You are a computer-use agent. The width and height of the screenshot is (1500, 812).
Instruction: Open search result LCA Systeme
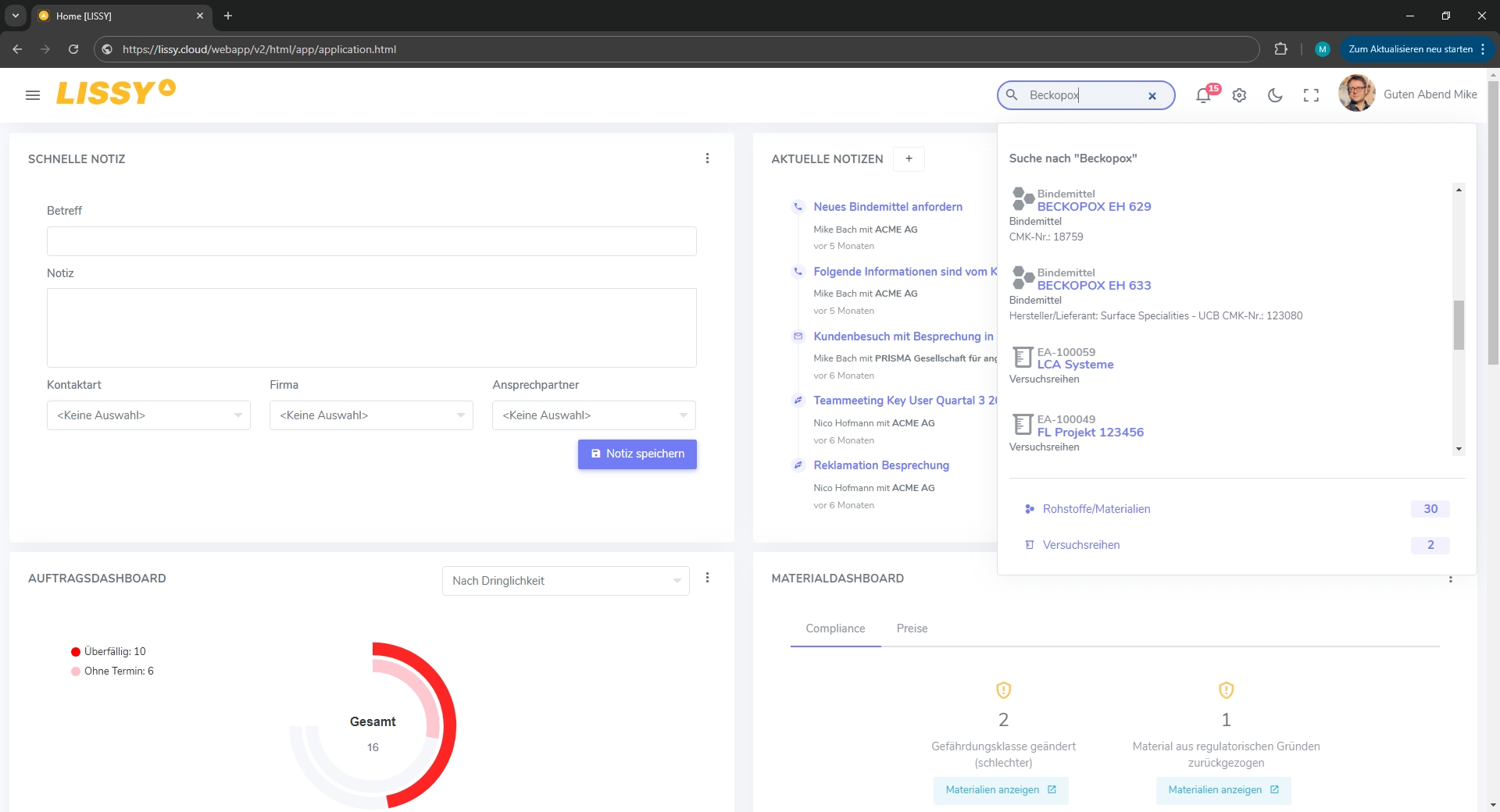(x=1075, y=365)
